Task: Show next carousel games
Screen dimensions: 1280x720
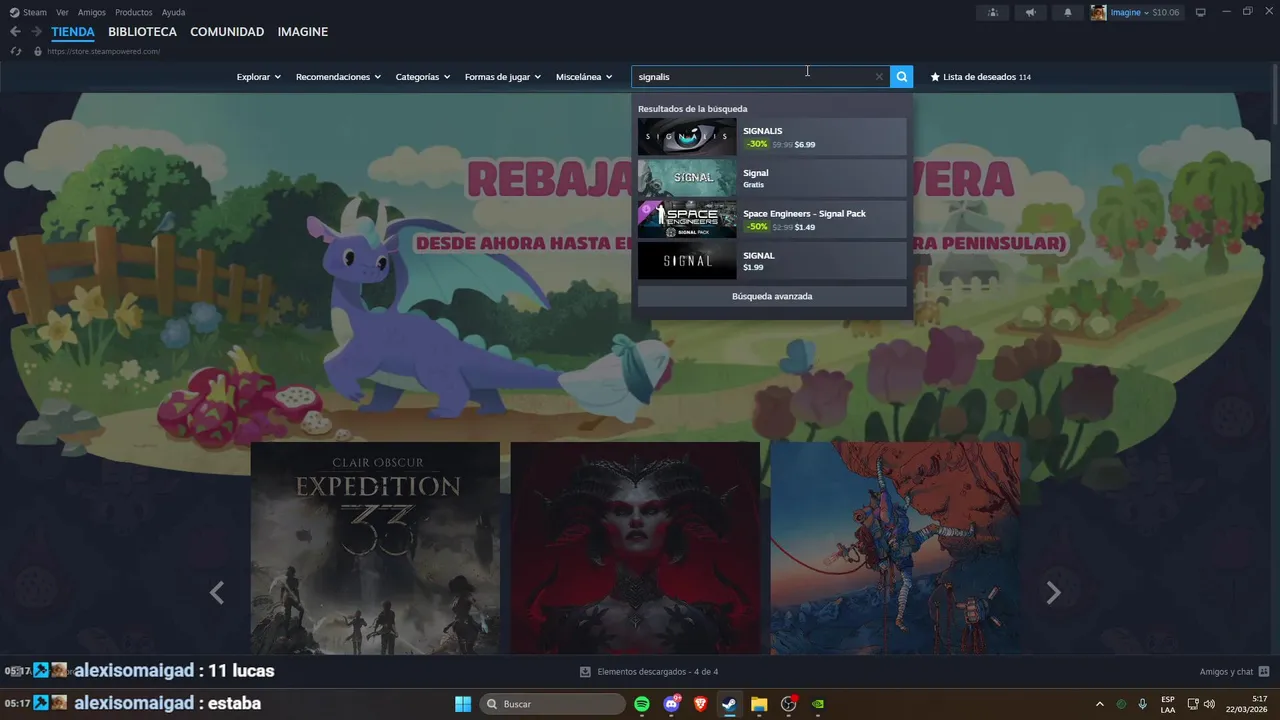Action: pos(1053,593)
